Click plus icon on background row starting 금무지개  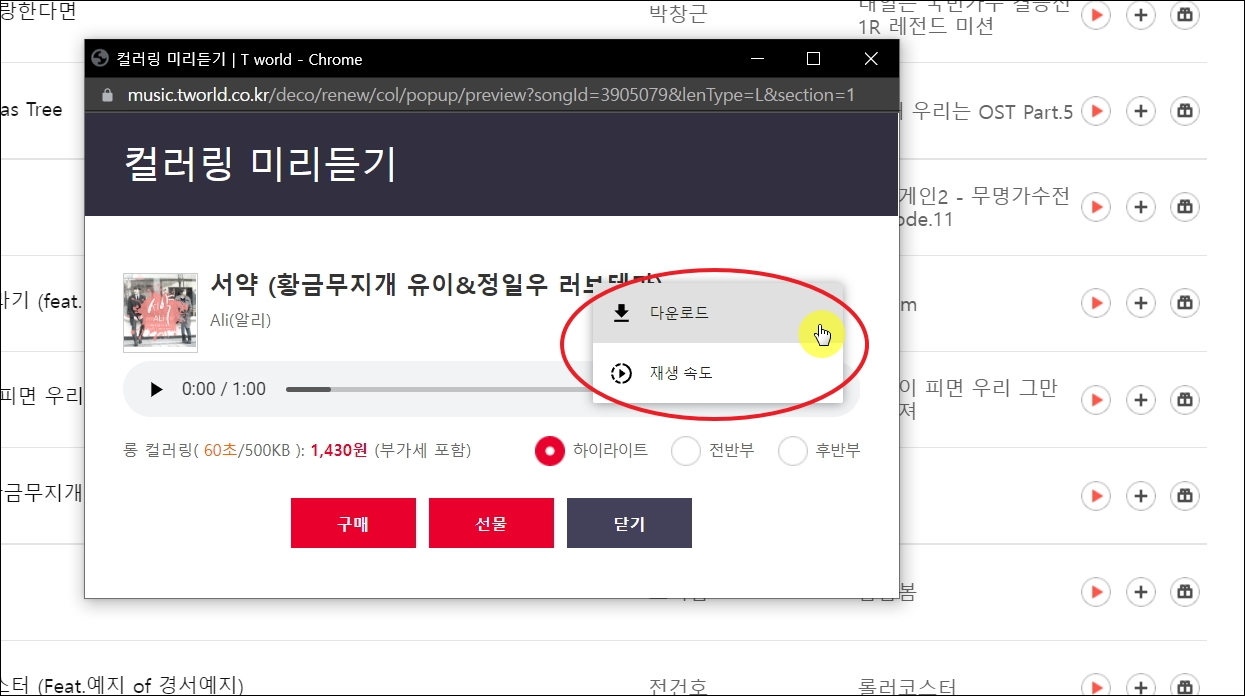click(x=1141, y=495)
